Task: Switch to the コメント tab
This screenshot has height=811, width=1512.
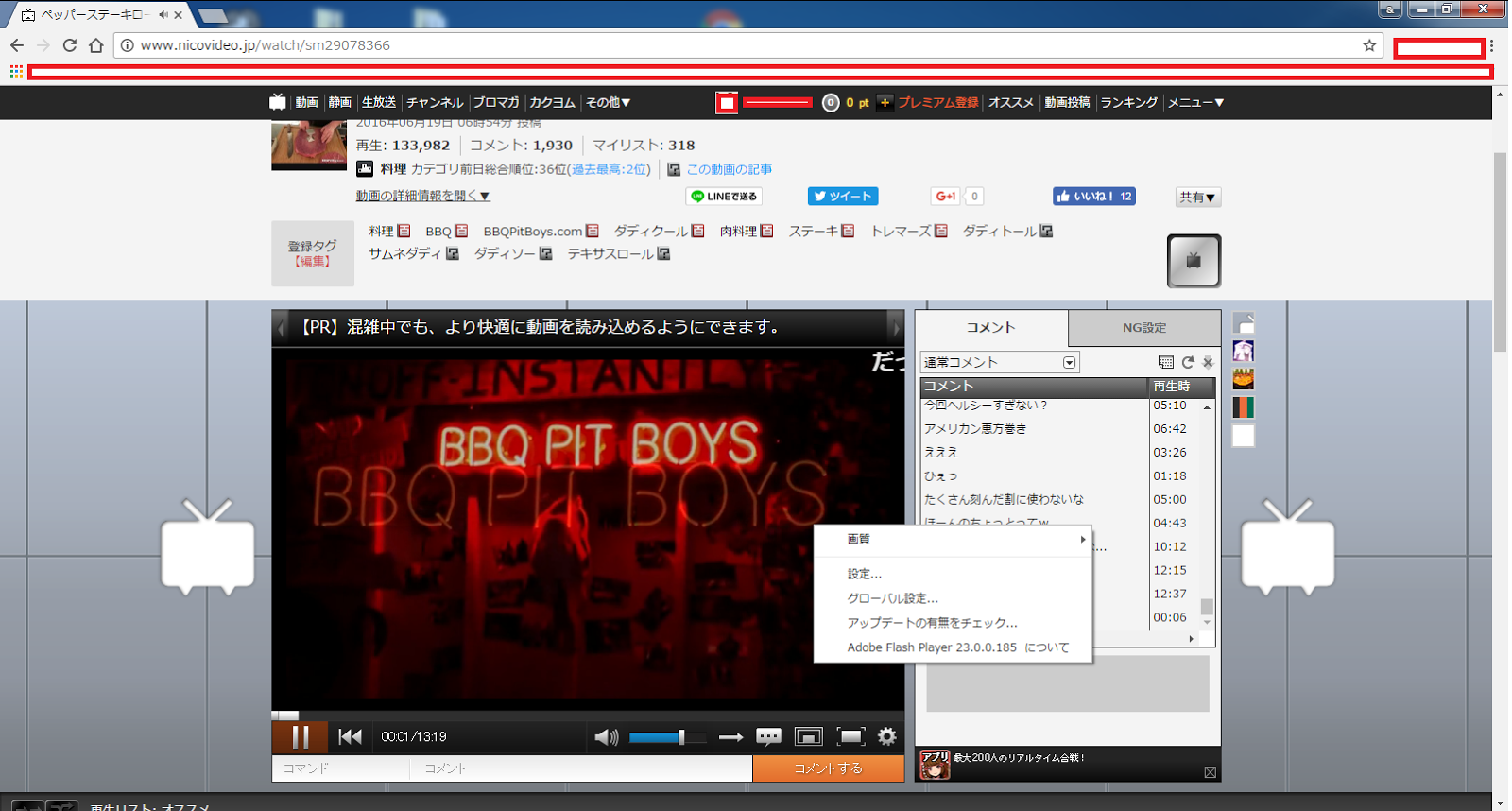Action: pyautogui.click(x=991, y=327)
